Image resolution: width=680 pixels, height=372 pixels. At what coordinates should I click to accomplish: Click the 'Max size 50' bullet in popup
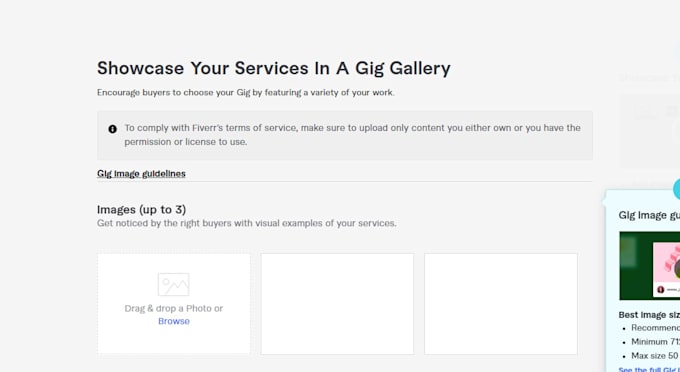655,356
